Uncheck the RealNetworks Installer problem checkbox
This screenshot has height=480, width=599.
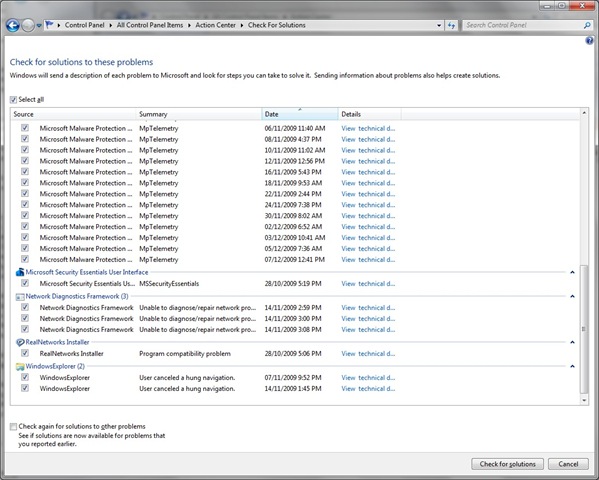point(25,353)
